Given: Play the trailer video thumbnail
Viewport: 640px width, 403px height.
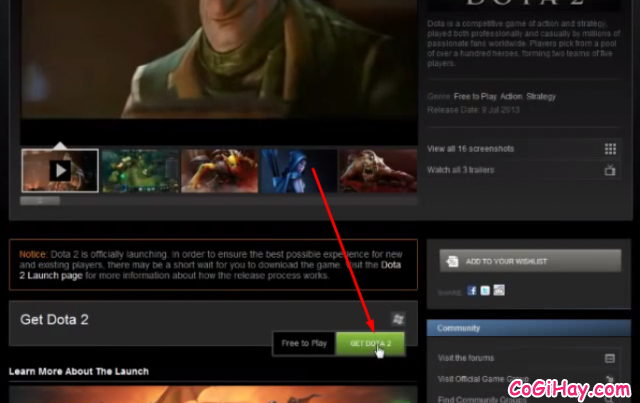Looking at the screenshot, I should [60, 170].
